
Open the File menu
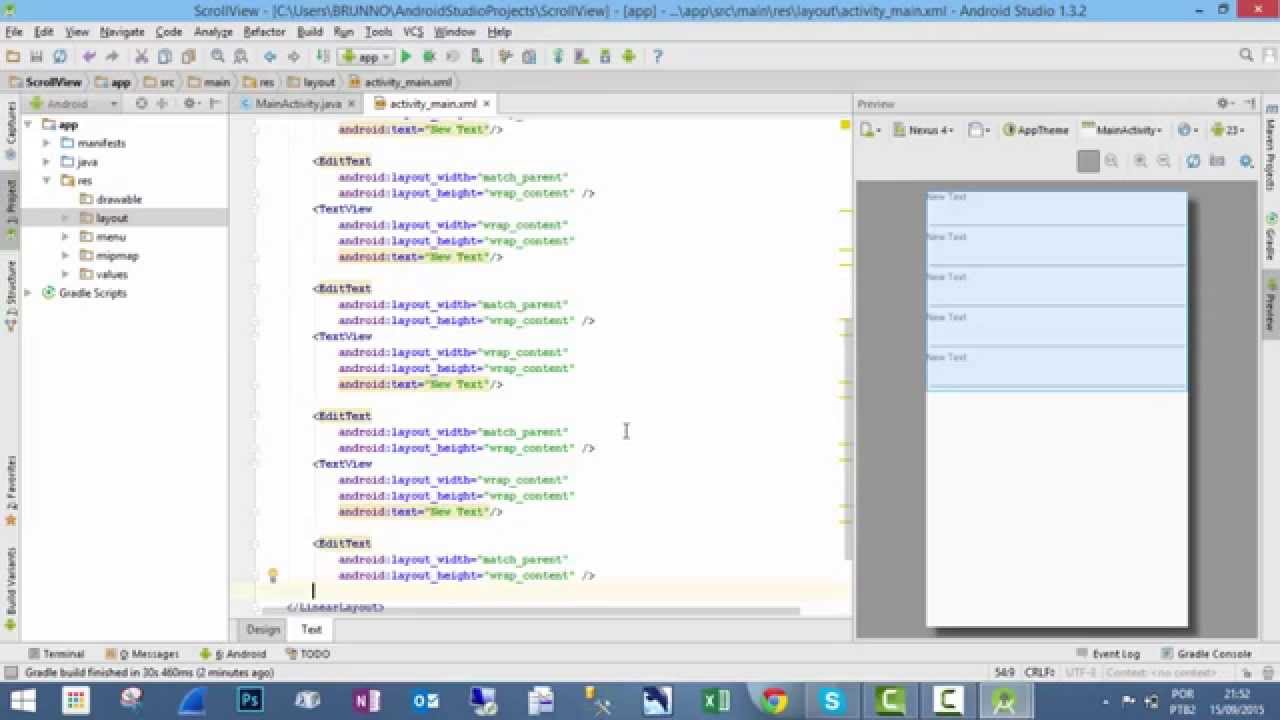13,32
